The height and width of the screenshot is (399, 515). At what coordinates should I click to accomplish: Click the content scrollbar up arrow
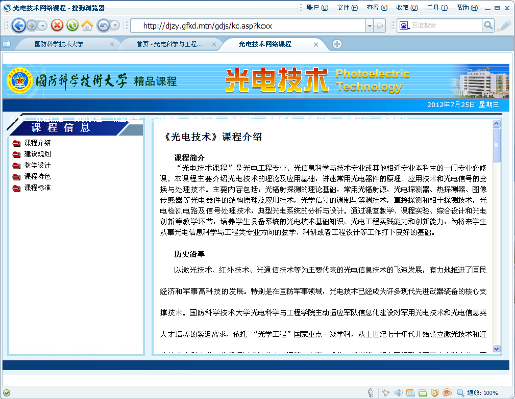(496, 124)
